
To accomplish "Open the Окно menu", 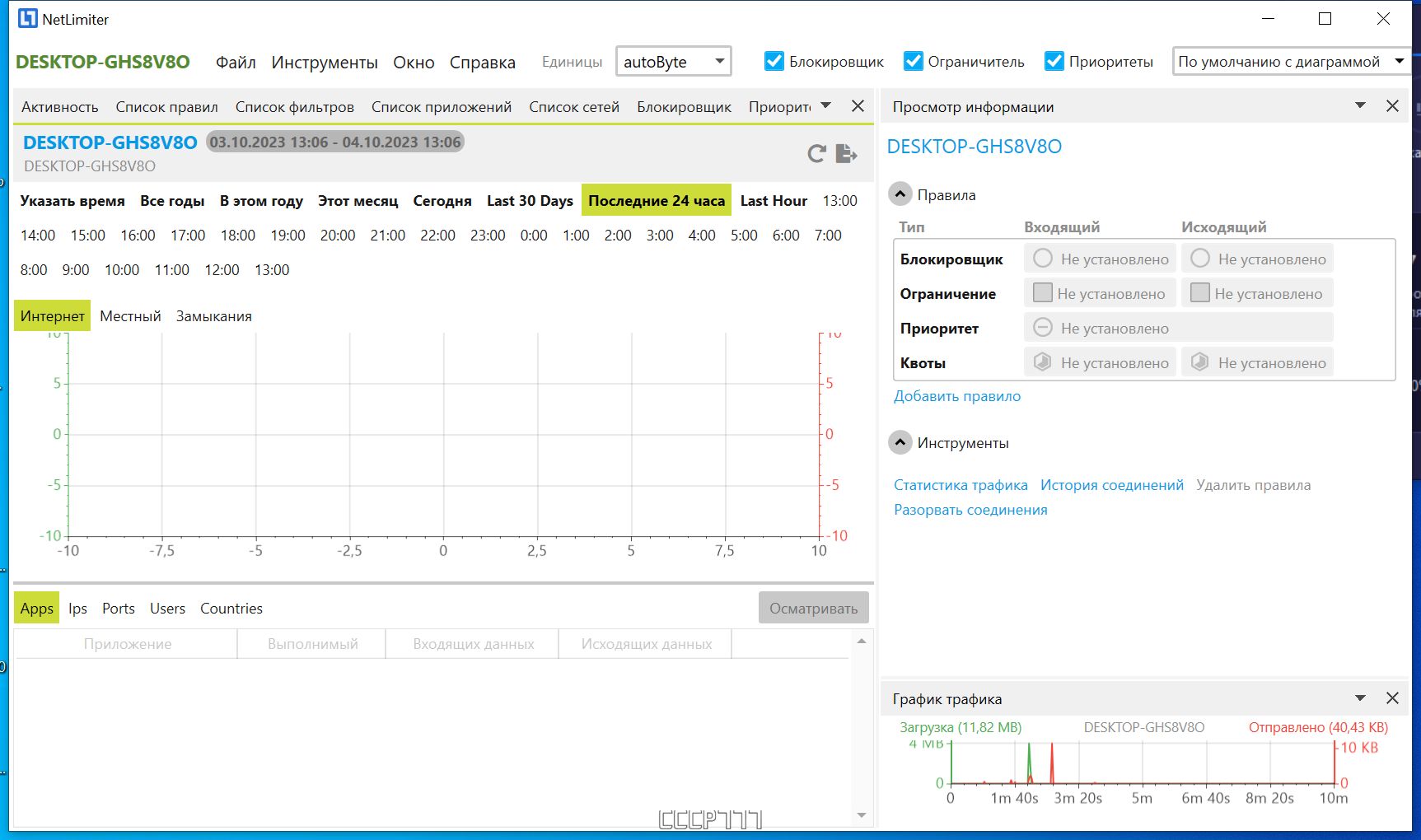I will (414, 63).
